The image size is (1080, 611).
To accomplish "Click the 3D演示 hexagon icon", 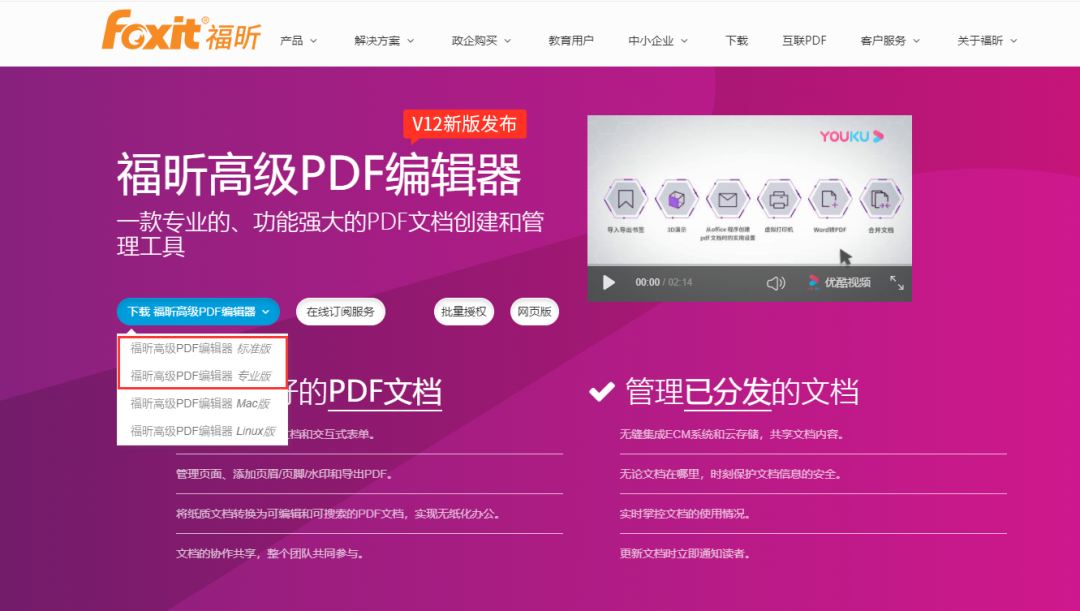I will tap(676, 200).
